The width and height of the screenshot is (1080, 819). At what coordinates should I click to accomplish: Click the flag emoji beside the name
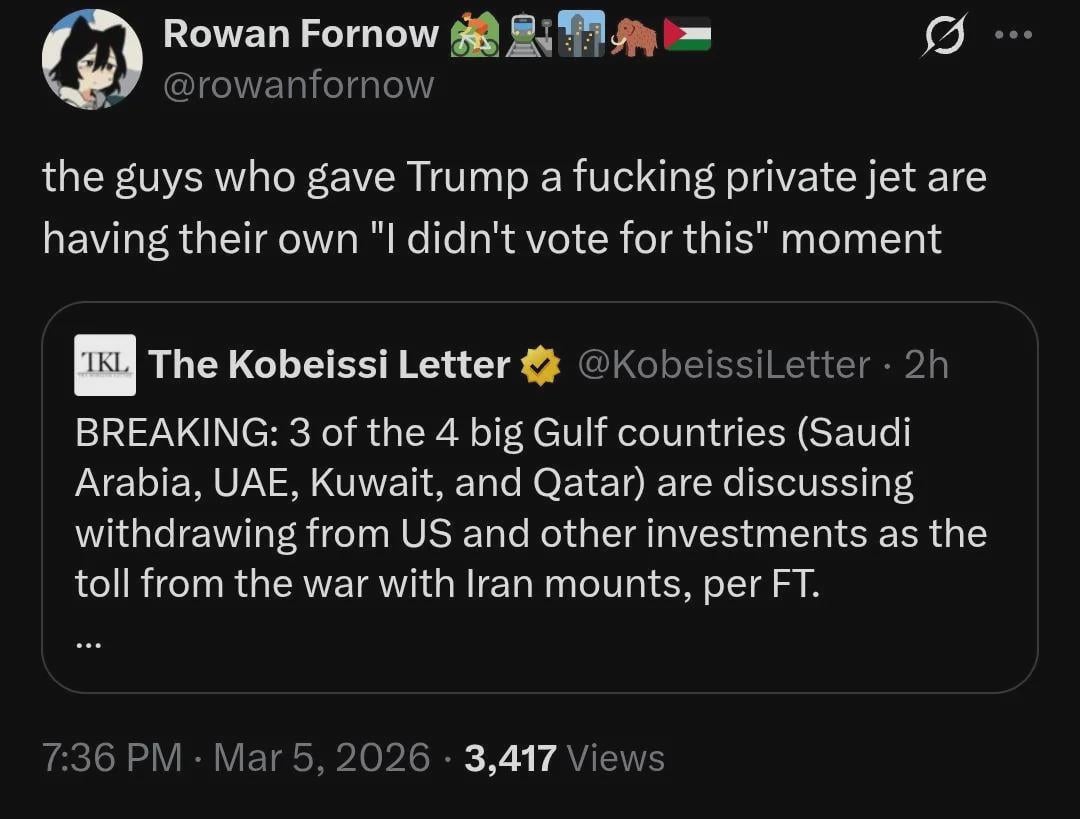tap(687, 36)
